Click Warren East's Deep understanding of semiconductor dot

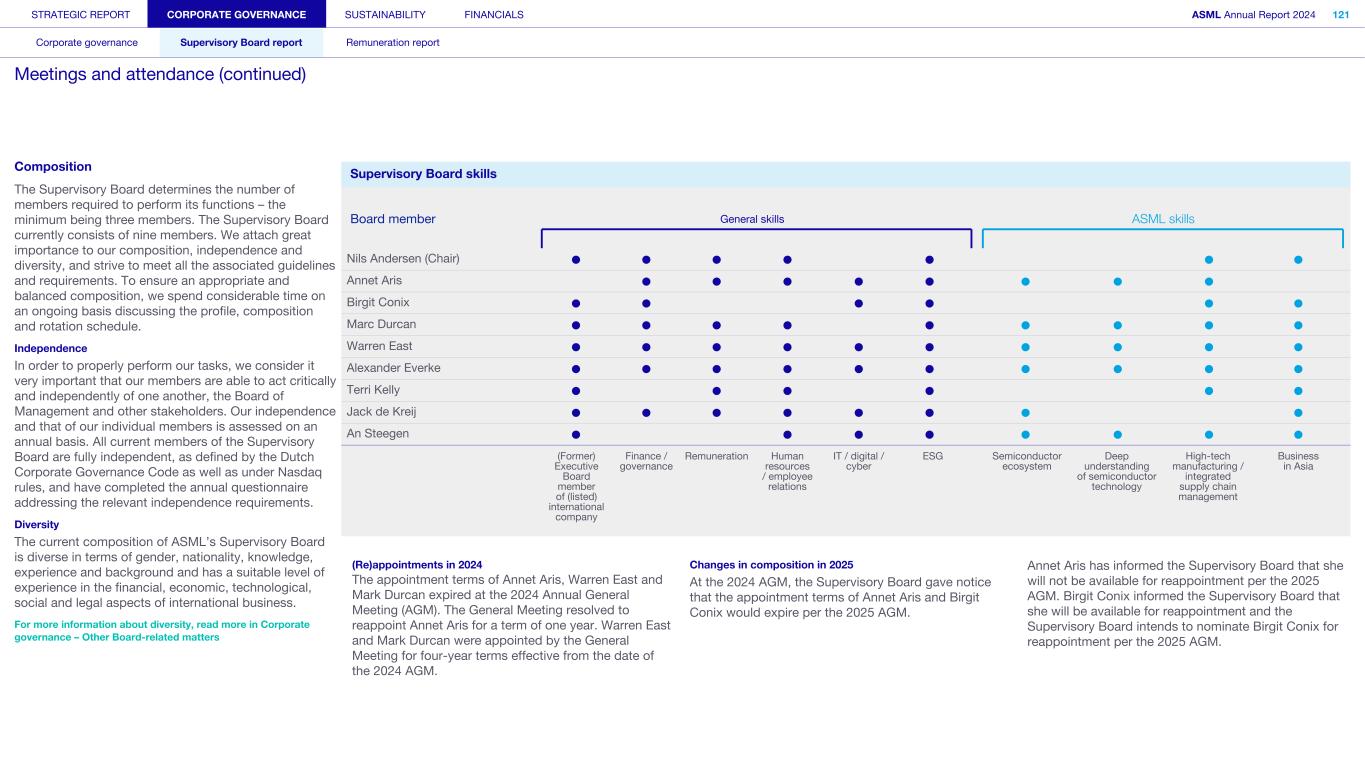pyautogui.click(x=1117, y=347)
